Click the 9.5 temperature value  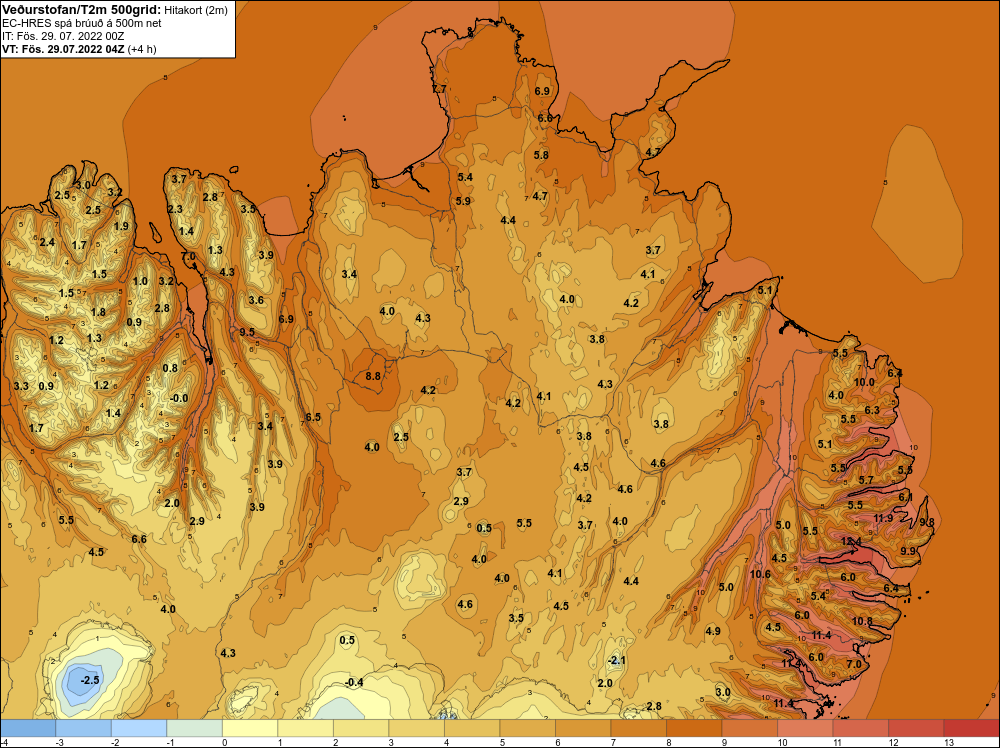pos(247,332)
